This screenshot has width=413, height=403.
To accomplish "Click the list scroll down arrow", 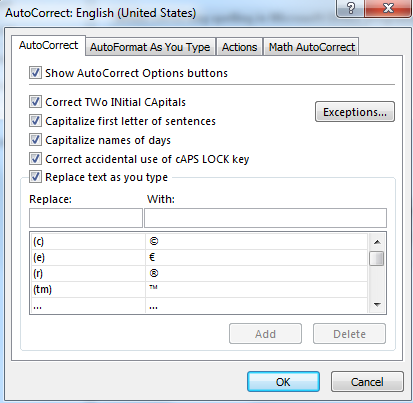I will click(377, 304).
